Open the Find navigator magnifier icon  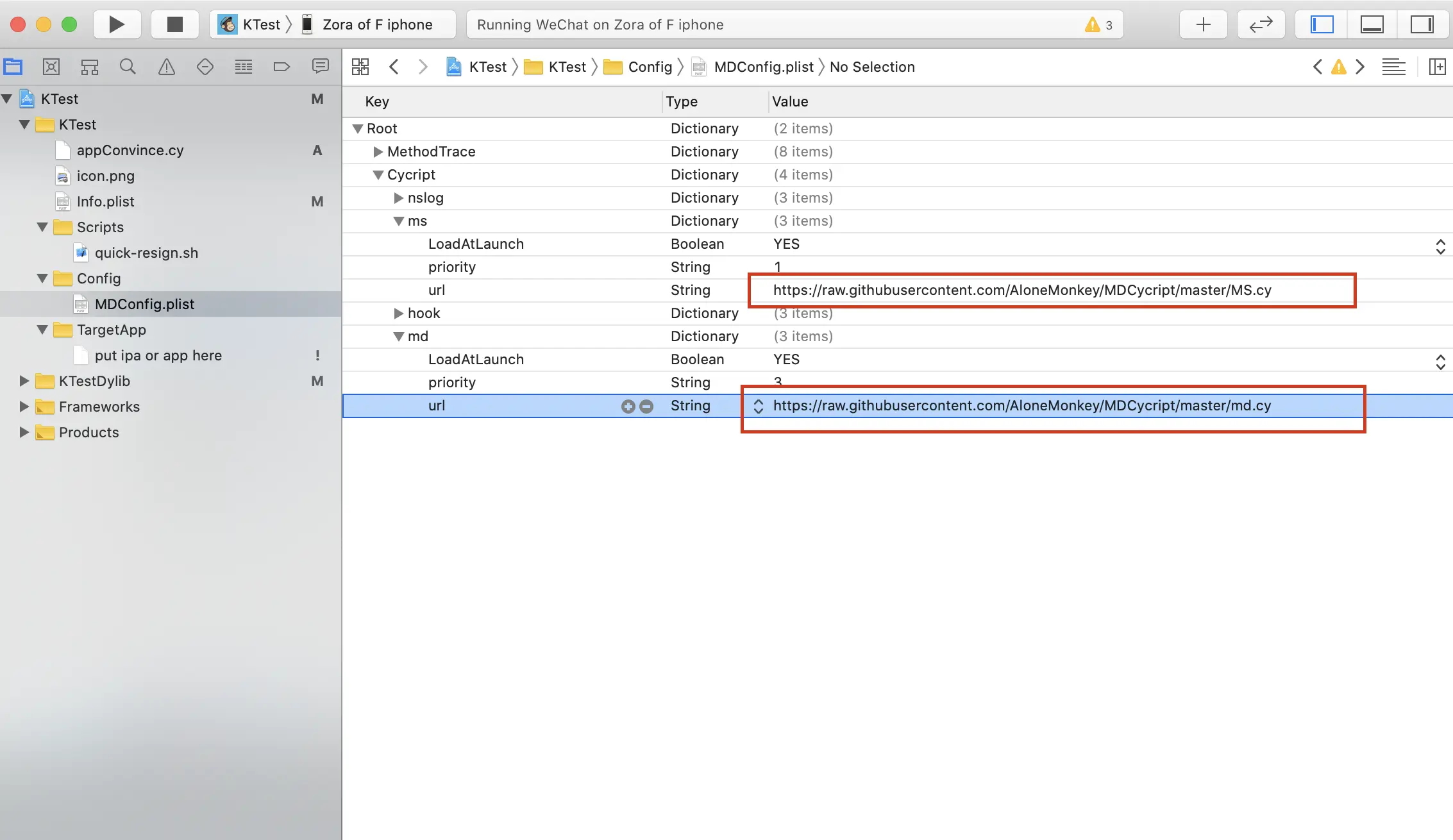128,67
